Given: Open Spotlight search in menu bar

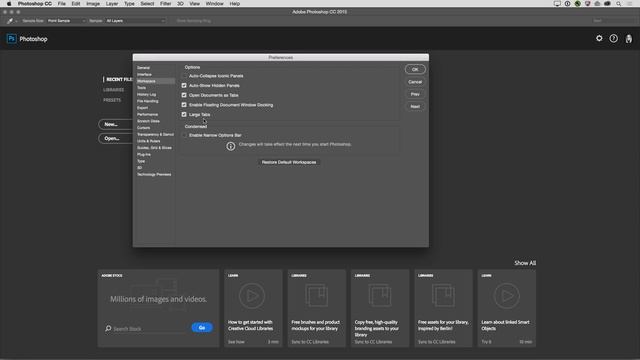Looking at the screenshot, I should pos(618,4).
